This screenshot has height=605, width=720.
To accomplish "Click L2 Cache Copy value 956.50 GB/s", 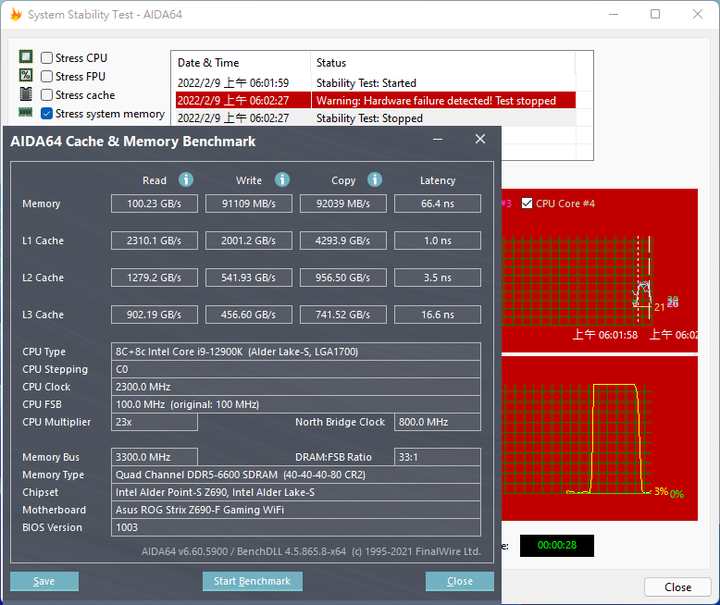I will tap(343, 278).
